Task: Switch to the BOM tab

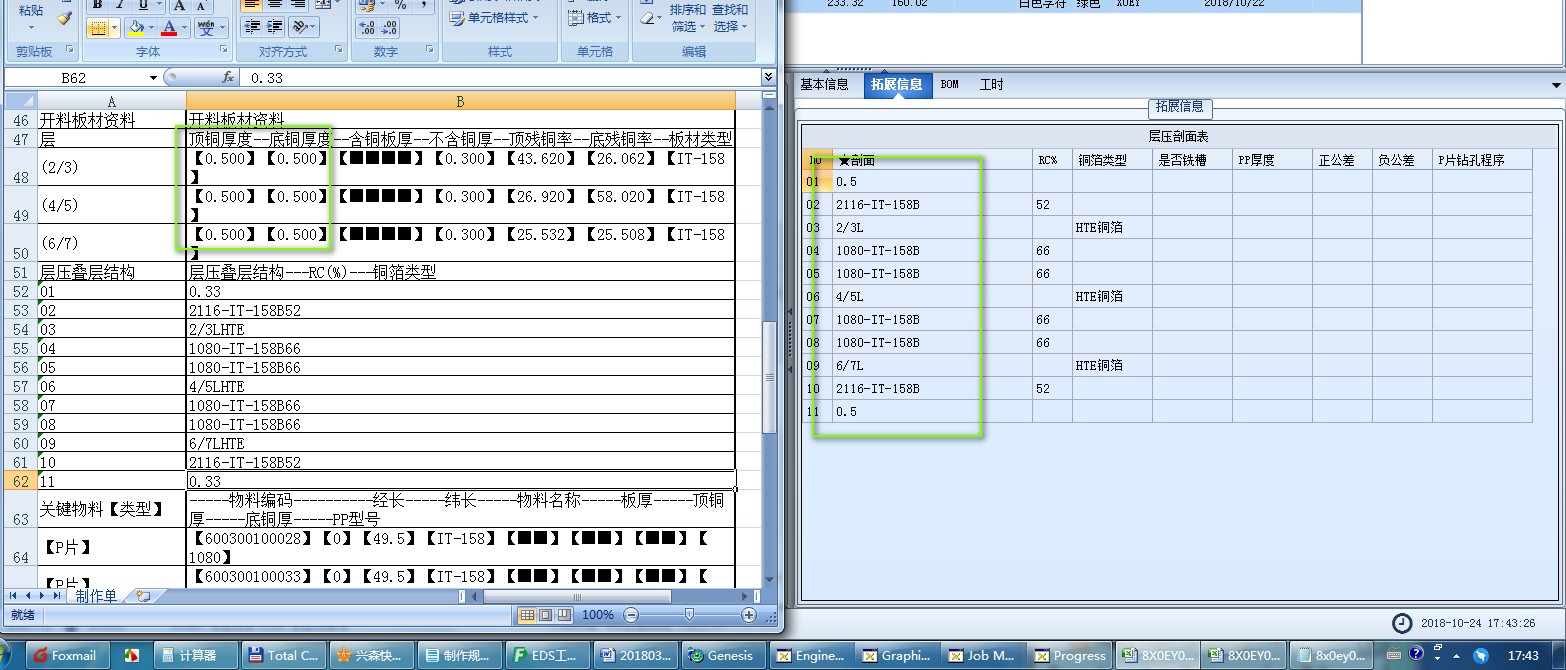Action: pyautogui.click(x=950, y=85)
